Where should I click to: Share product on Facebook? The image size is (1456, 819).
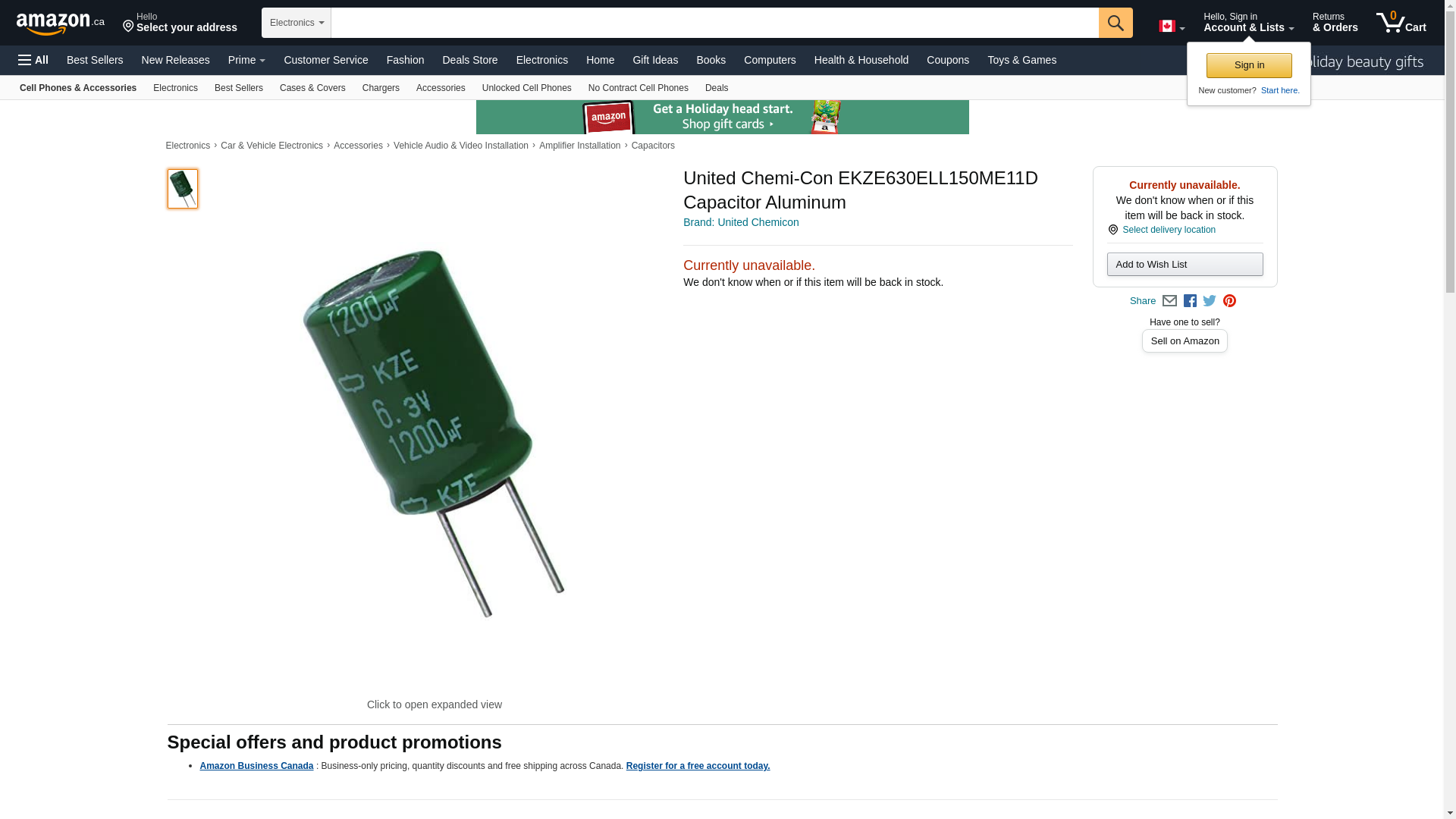tap(1190, 301)
